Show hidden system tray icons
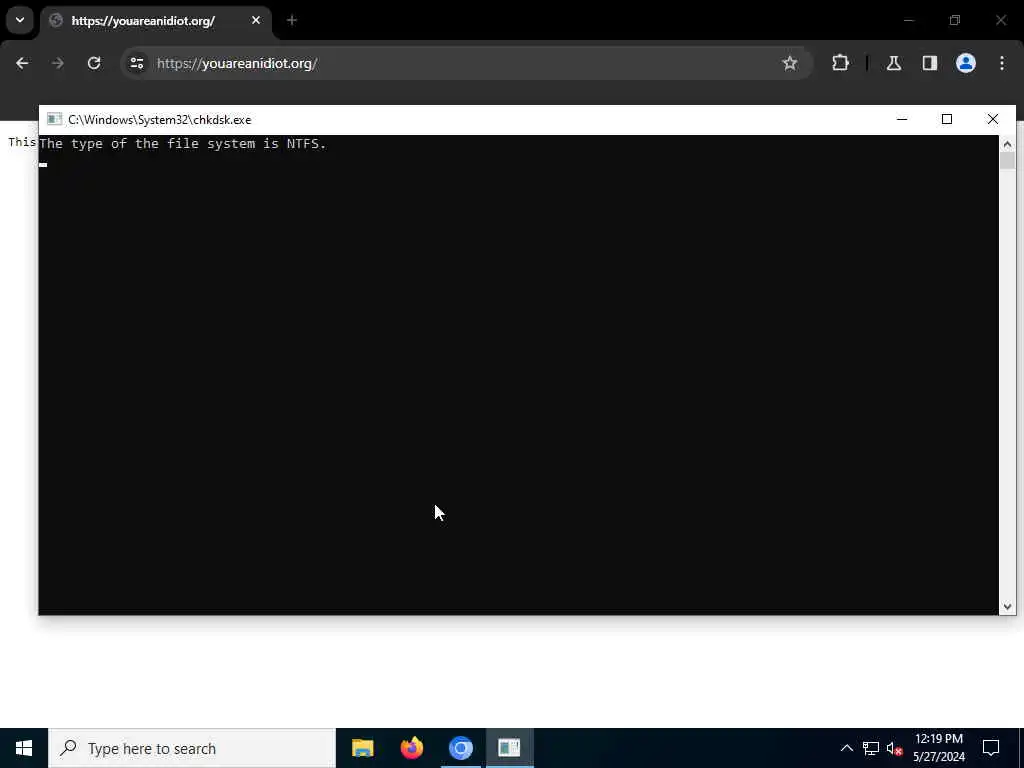 click(x=846, y=748)
